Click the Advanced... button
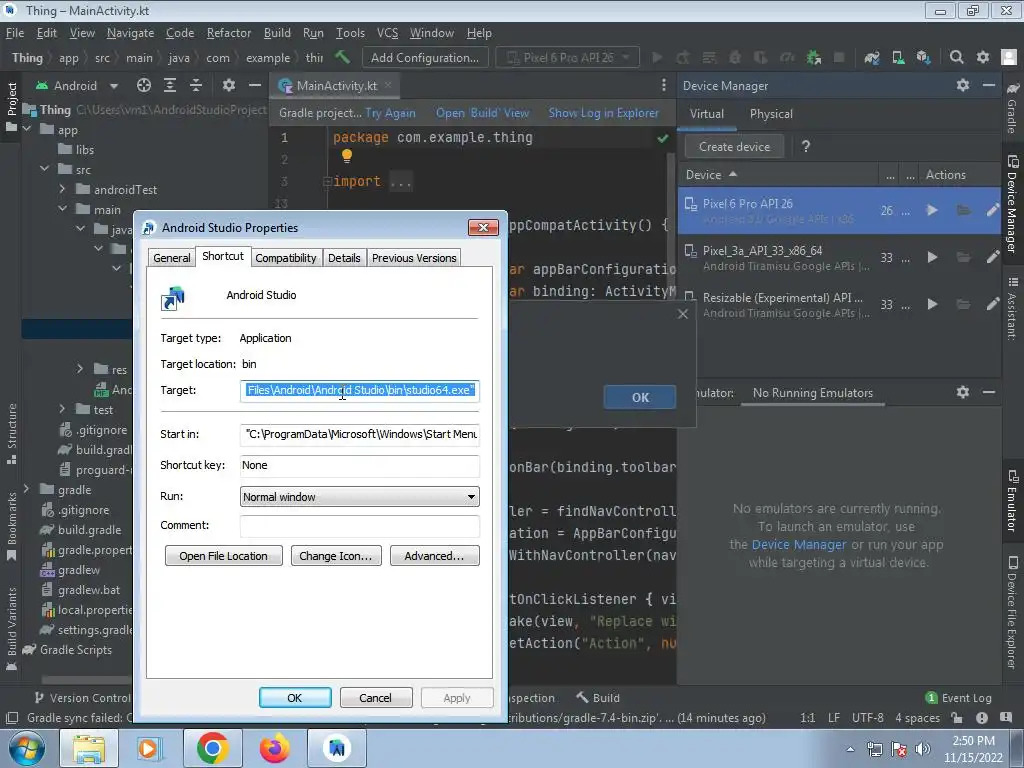The width and height of the screenshot is (1024, 768). click(434, 556)
